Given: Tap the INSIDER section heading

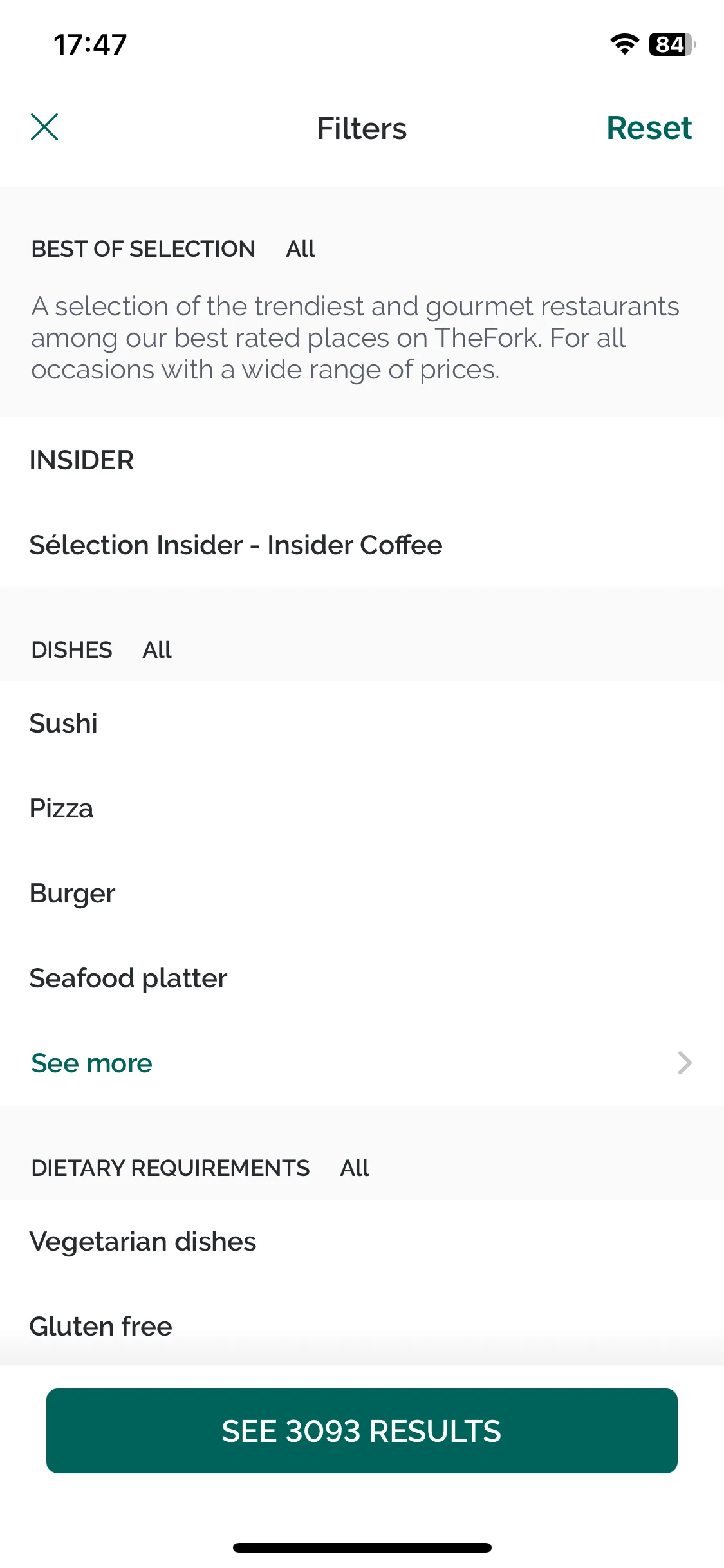Looking at the screenshot, I should point(82,460).
